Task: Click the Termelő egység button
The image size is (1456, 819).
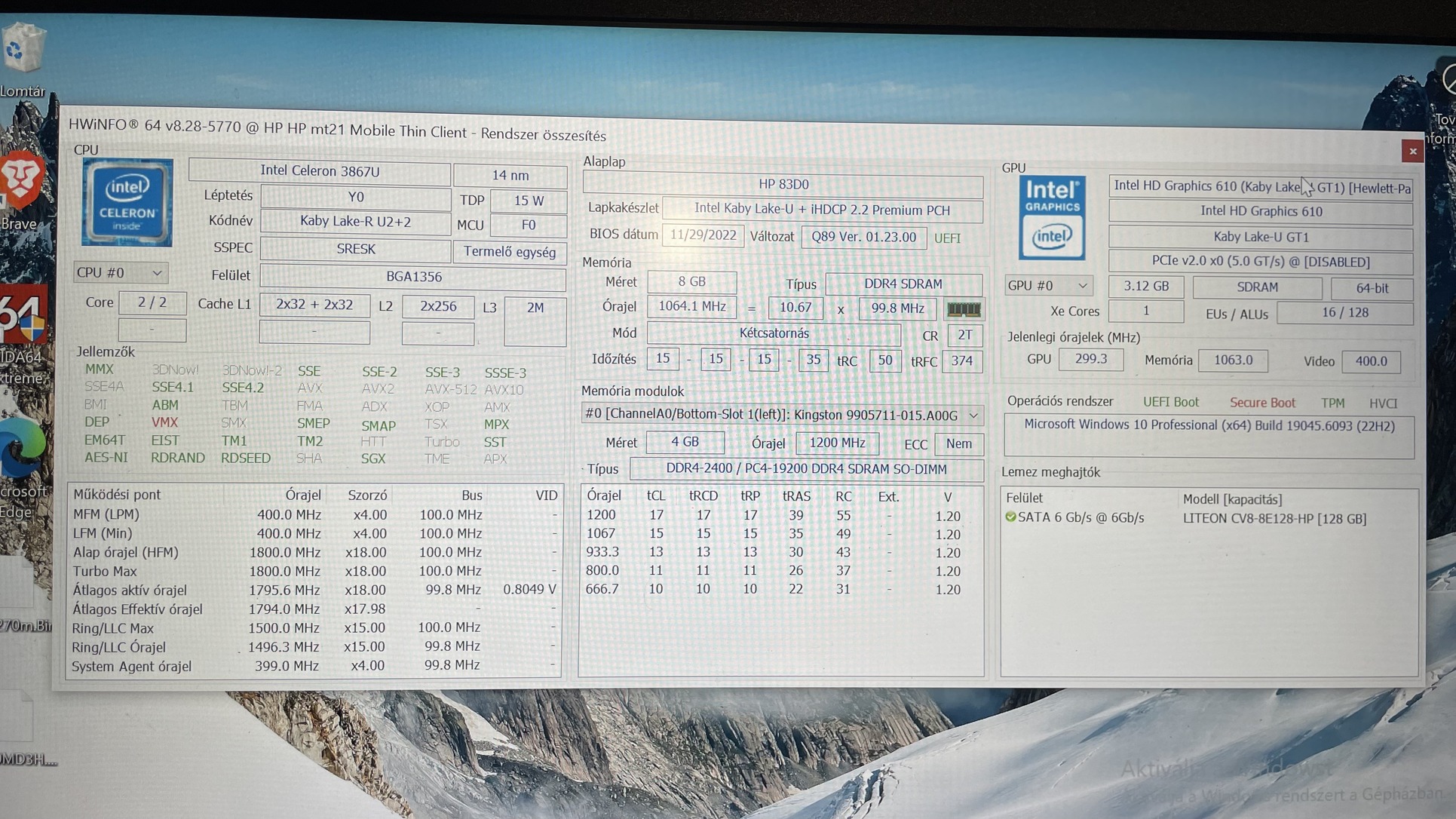Action: coord(509,252)
